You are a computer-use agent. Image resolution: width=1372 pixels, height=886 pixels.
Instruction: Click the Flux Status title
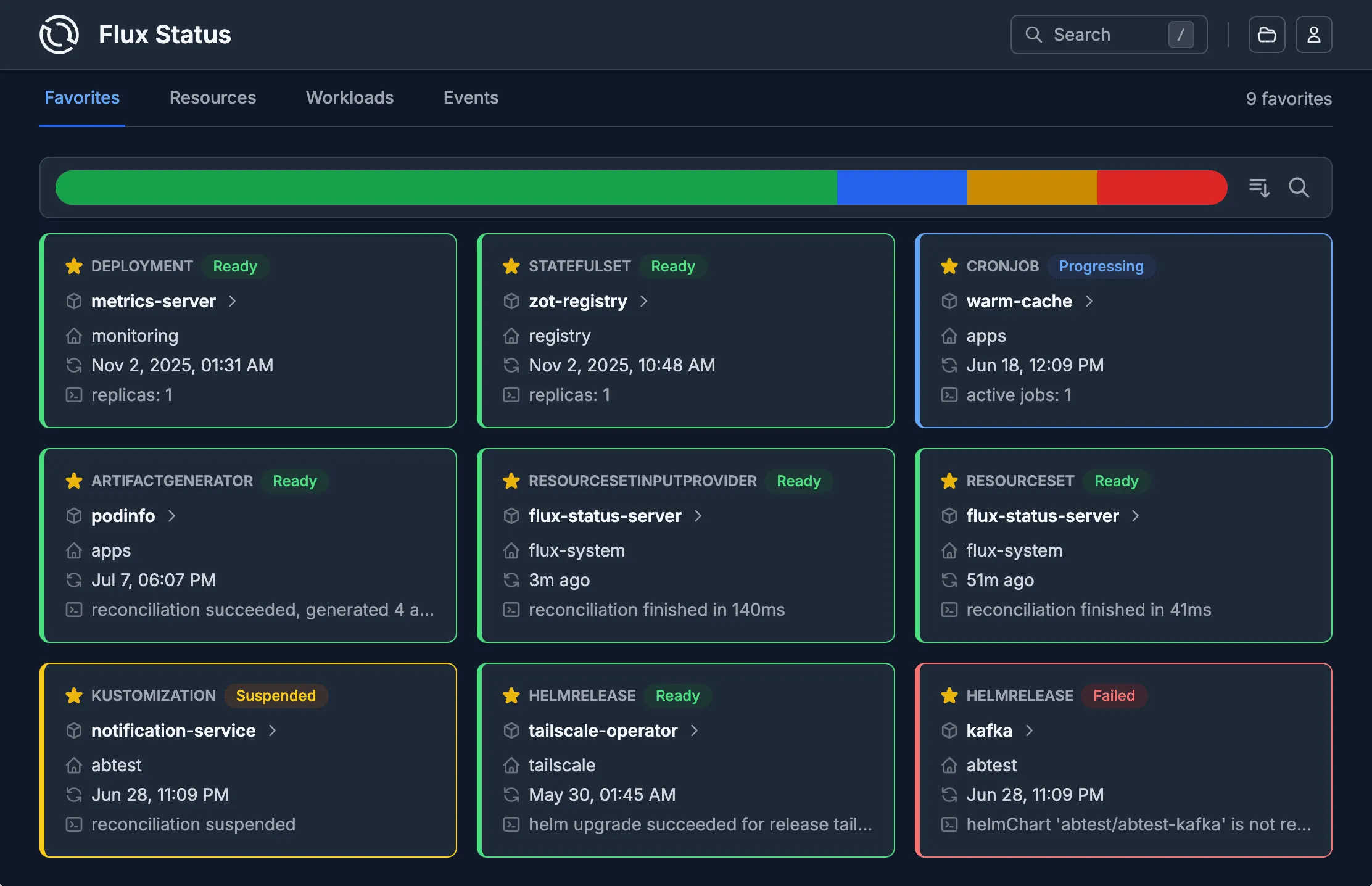[165, 35]
